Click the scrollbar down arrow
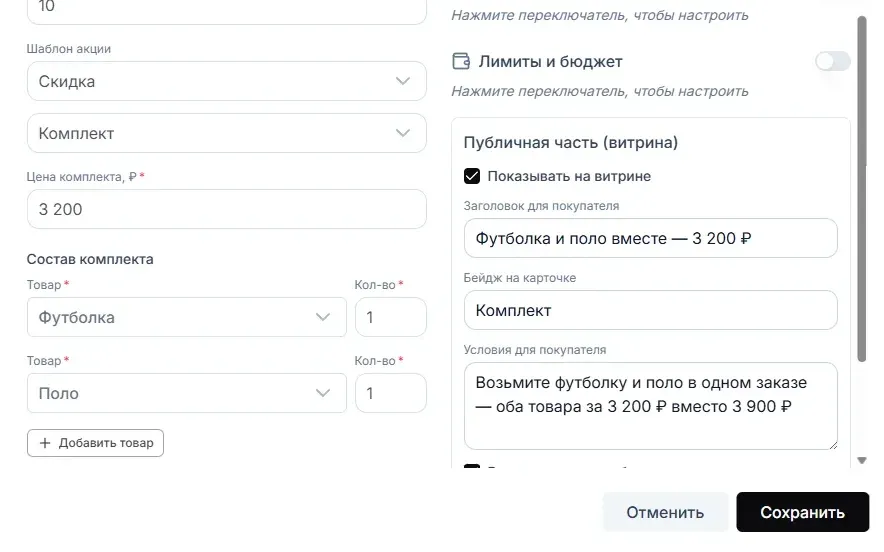 pyautogui.click(x=861, y=461)
